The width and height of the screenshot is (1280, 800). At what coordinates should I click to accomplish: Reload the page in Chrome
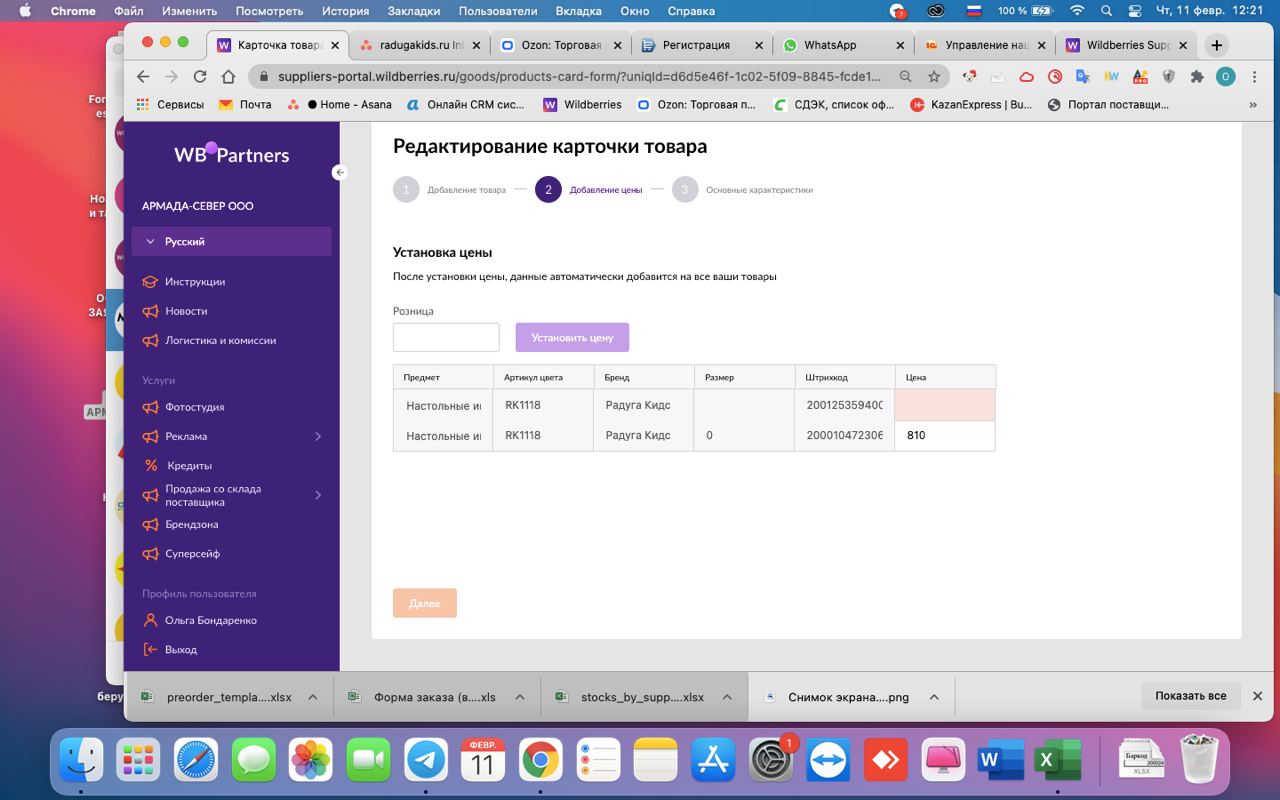click(x=200, y=76)
